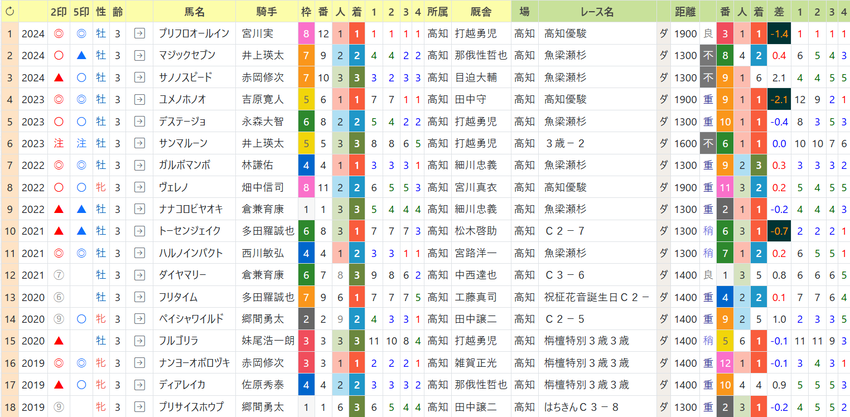Screen dimensions: 850x417
Task: Sort by the 2印 column header
Action: (x=58, y=11)
